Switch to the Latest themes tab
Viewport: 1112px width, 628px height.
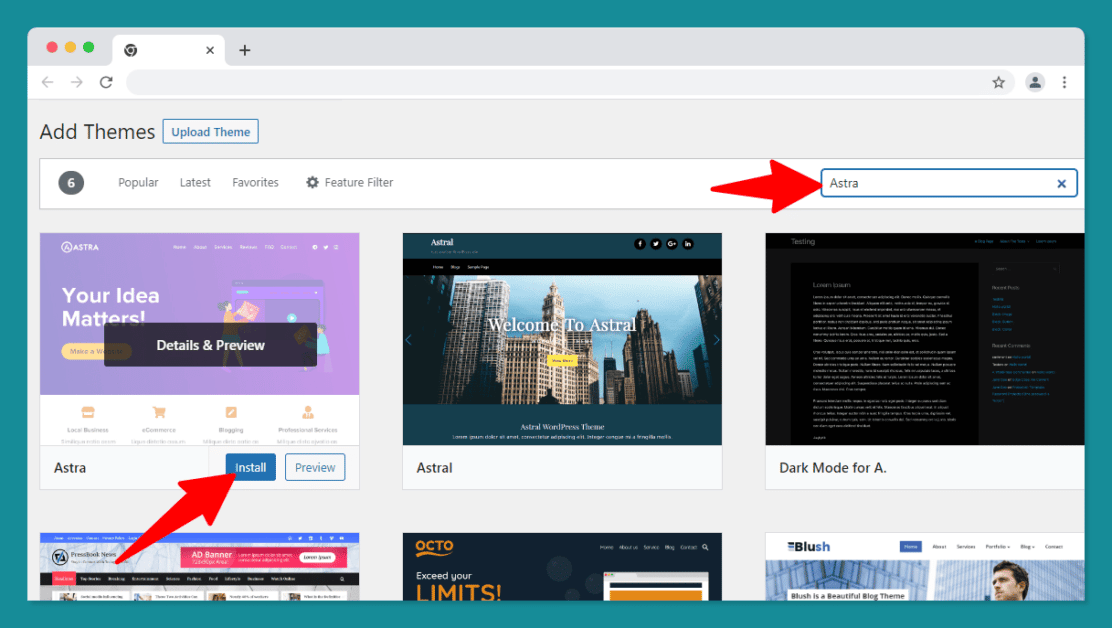tap(195, 182)
